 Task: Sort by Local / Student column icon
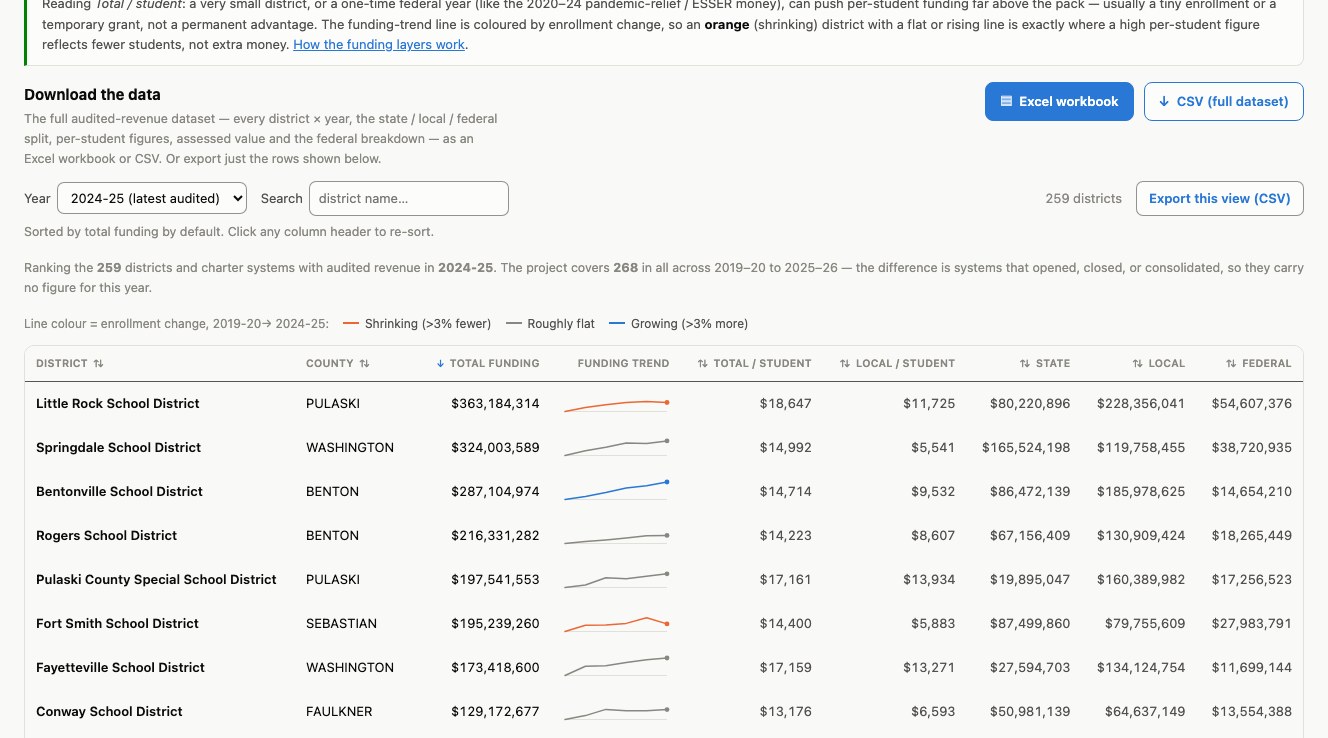click(845, 363)
